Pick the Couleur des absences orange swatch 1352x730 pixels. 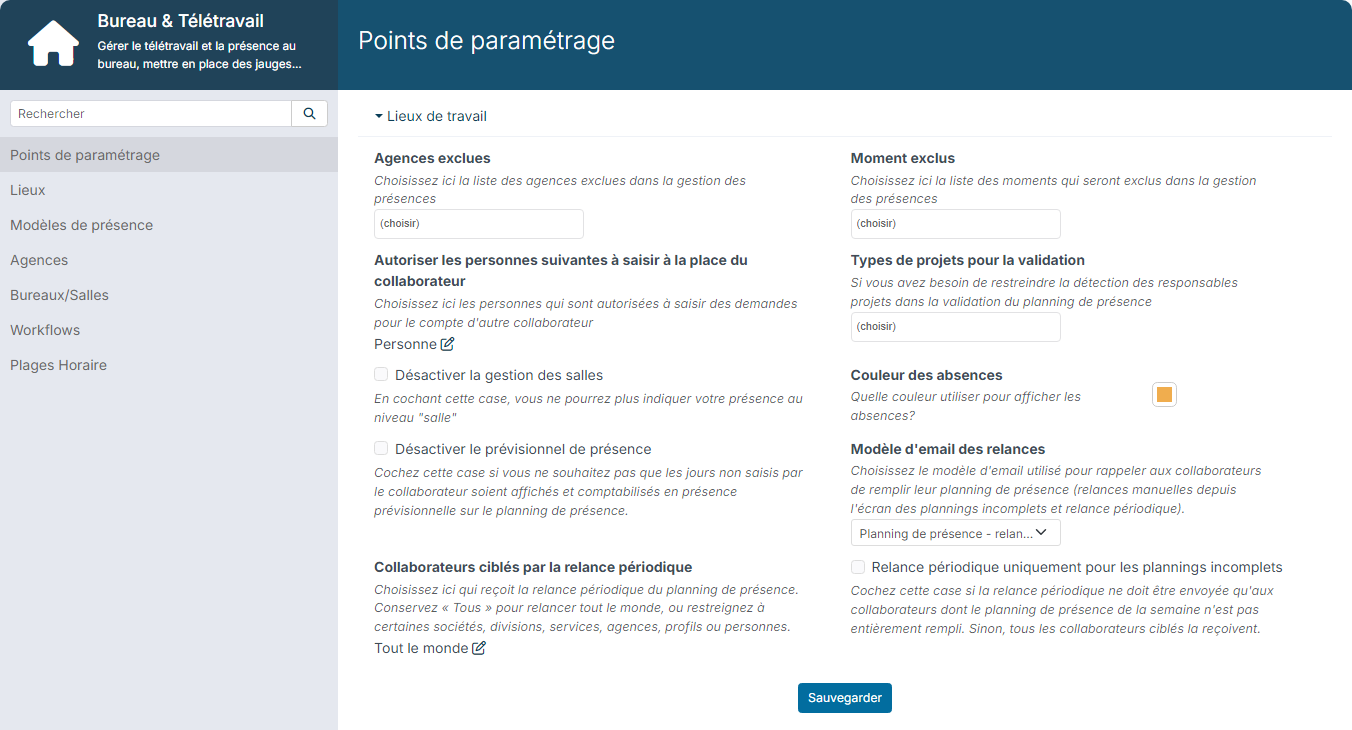pos(1164,395)
